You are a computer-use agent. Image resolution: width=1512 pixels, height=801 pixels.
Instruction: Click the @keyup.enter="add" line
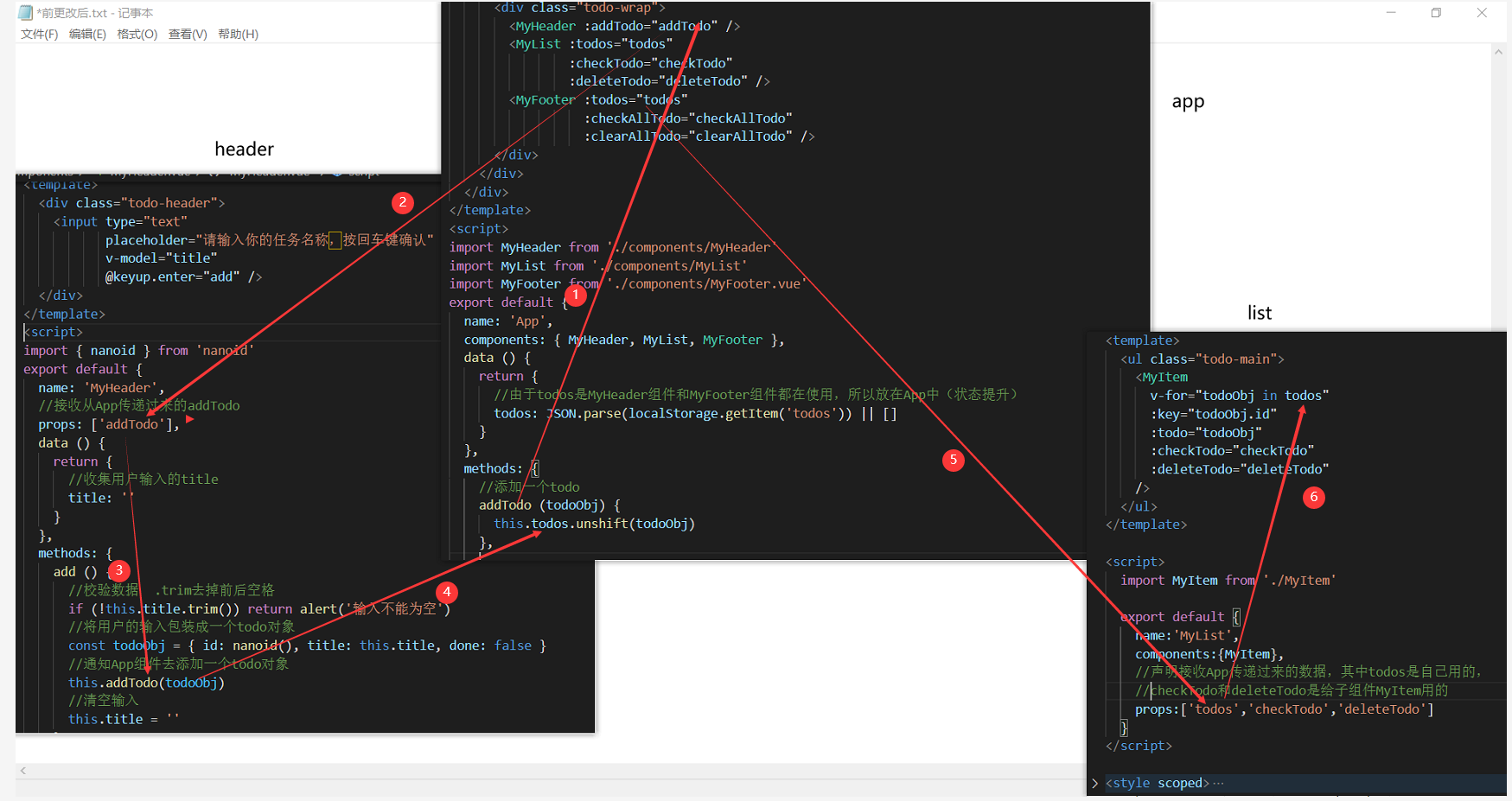click(x=183, y=277)
